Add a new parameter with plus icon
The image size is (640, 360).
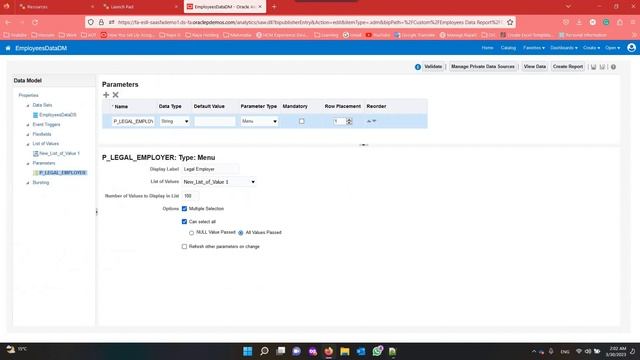pos(106,95)
